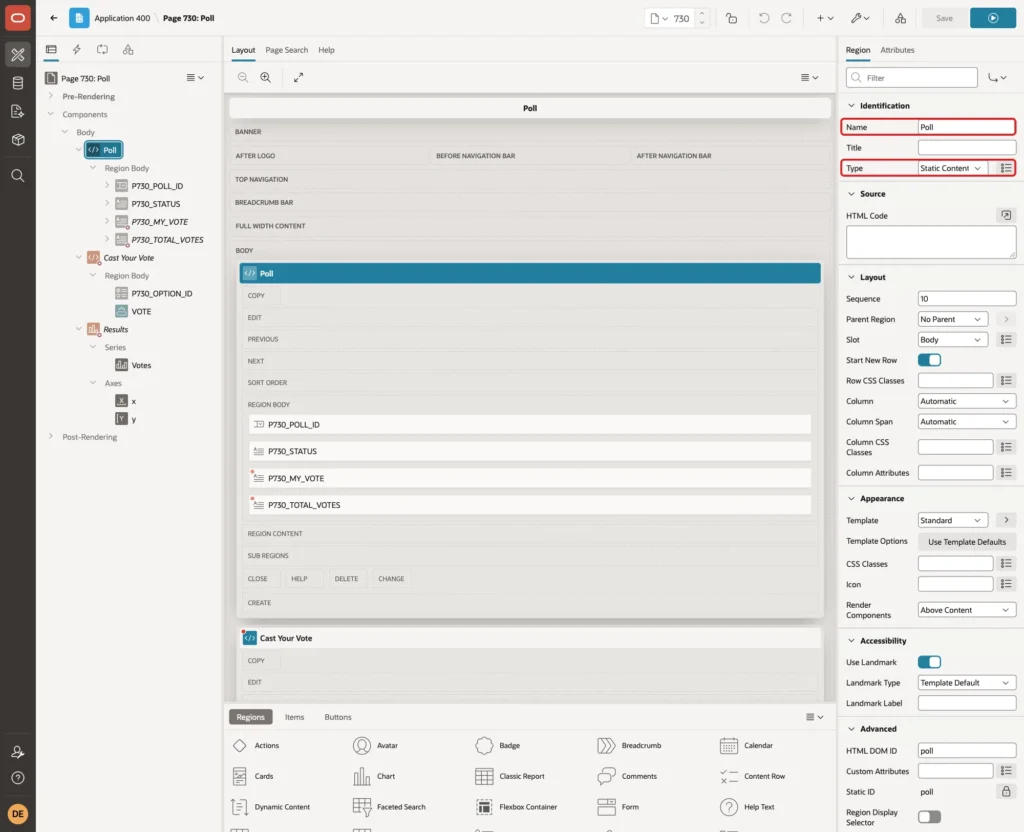Open the Create plus menu

click(825, 18)
